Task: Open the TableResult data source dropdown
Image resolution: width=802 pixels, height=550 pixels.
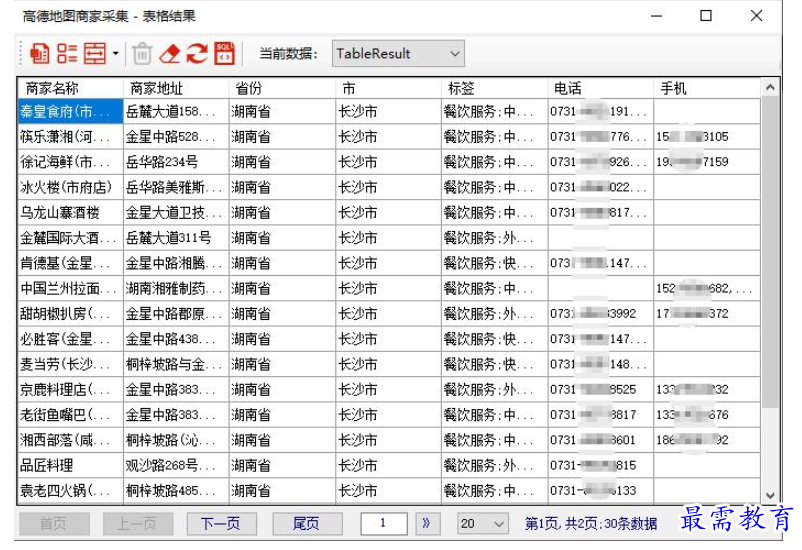Action: 398,53
